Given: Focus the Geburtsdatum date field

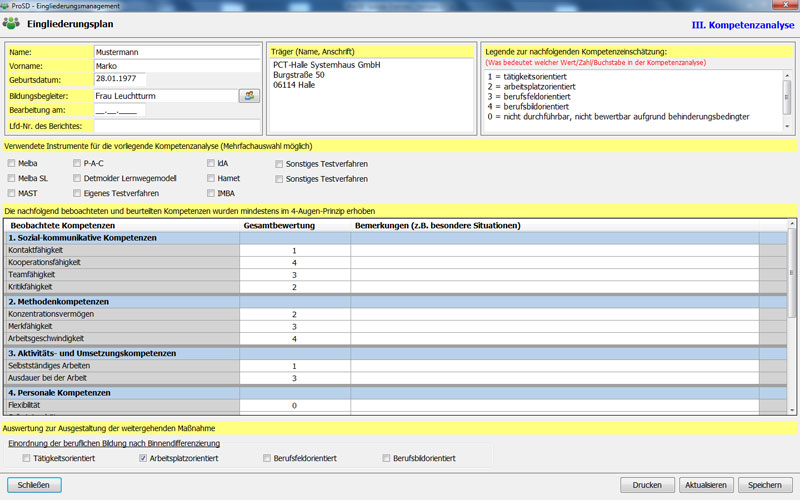Looking at the screenshot, I should 120,80.
